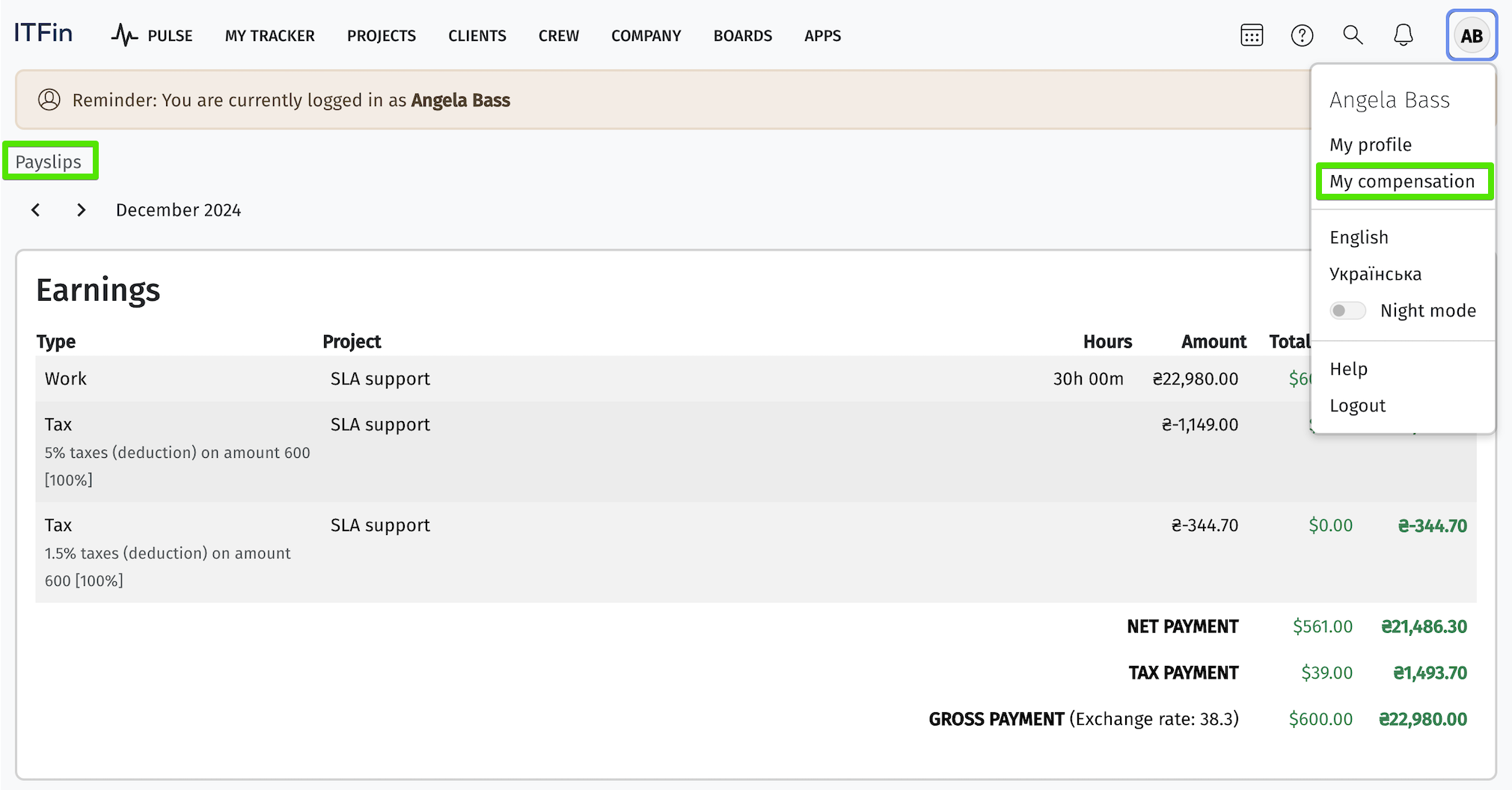
Task: Open the Pulse section
Action: click(152, 35)
